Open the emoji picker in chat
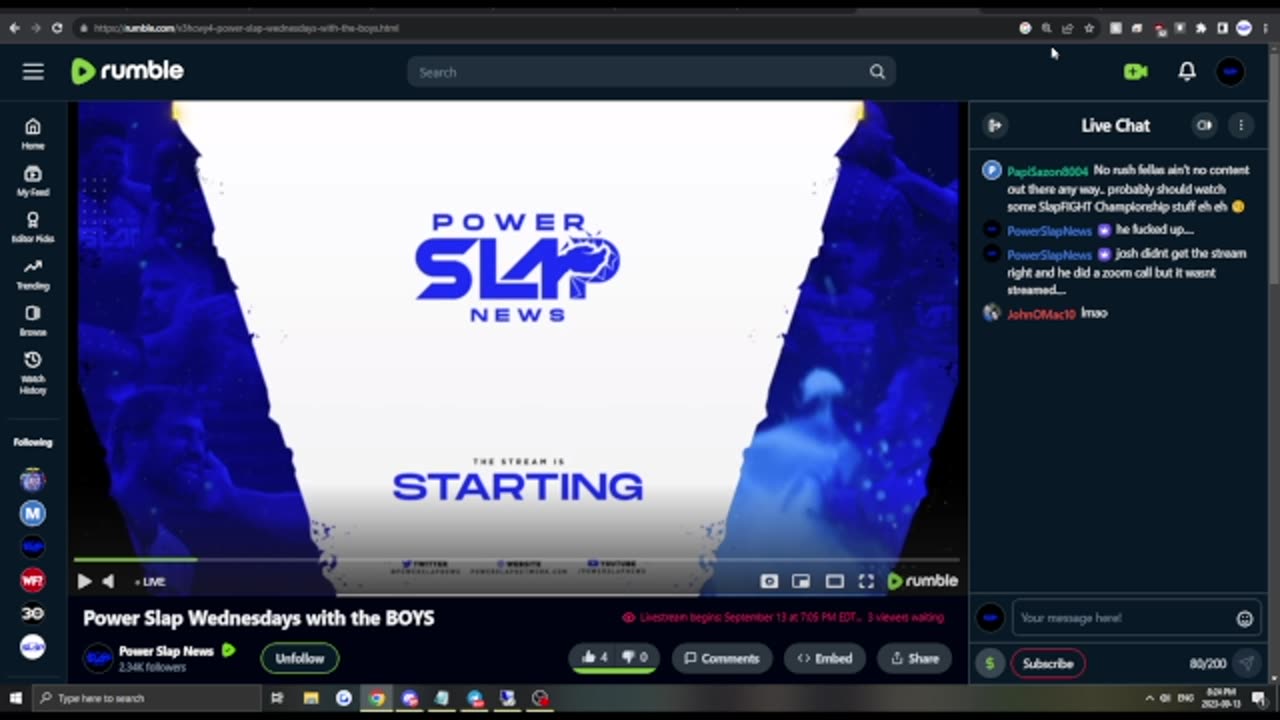This screenshot has width=1280, height=720. coord(1245,618)
